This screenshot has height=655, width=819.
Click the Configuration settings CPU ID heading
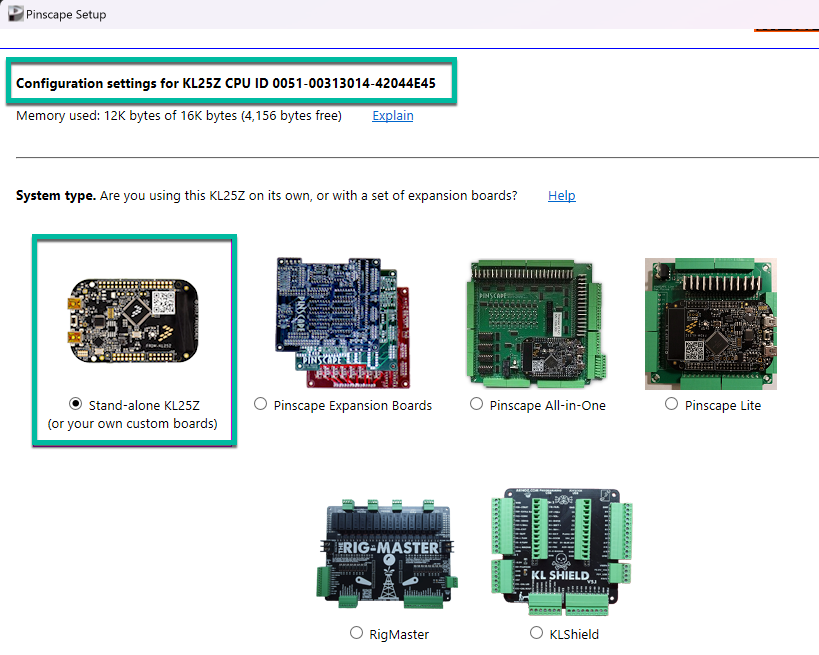point(226,83)
